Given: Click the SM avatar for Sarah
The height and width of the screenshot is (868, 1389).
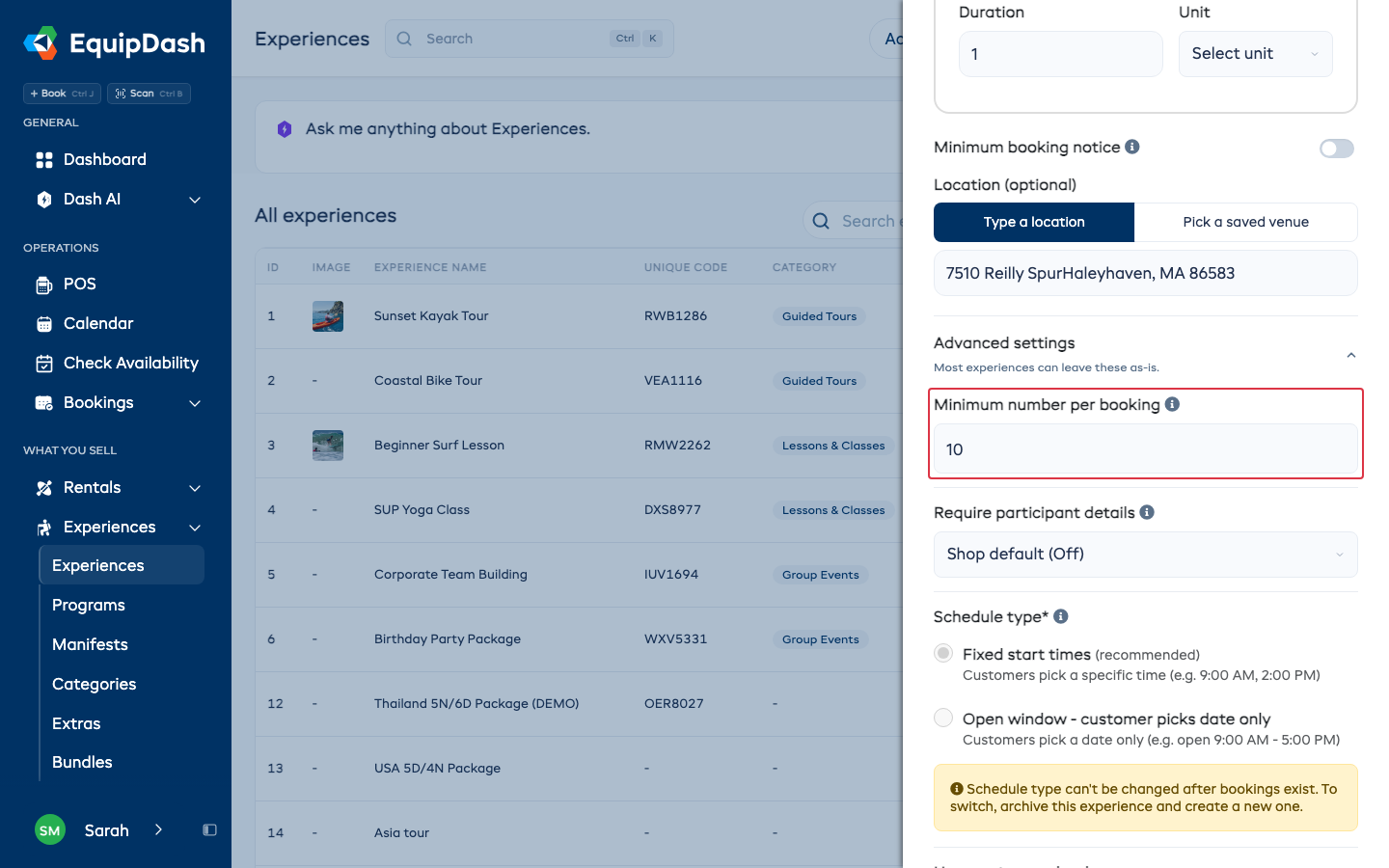Looking at the screenshot, I should [x=50, y=829].
